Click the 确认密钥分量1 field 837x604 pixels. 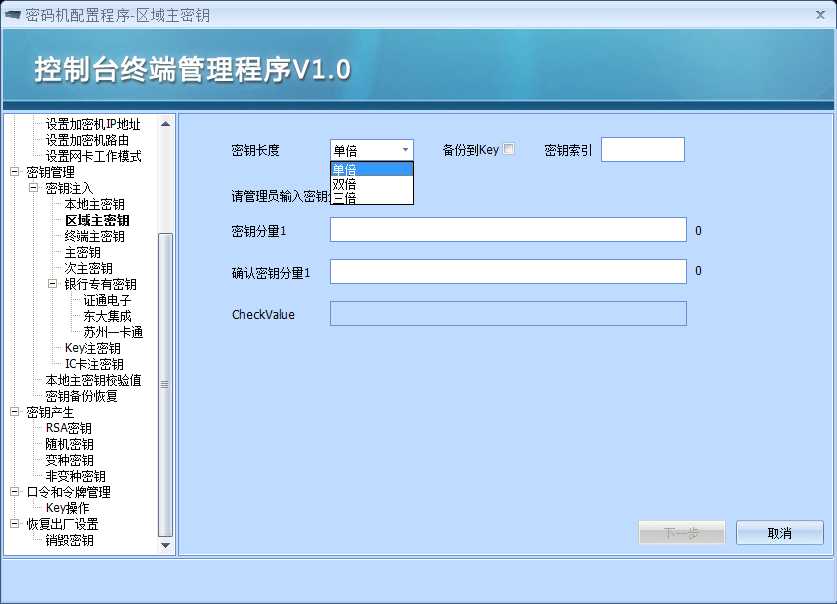coord(508,272)
